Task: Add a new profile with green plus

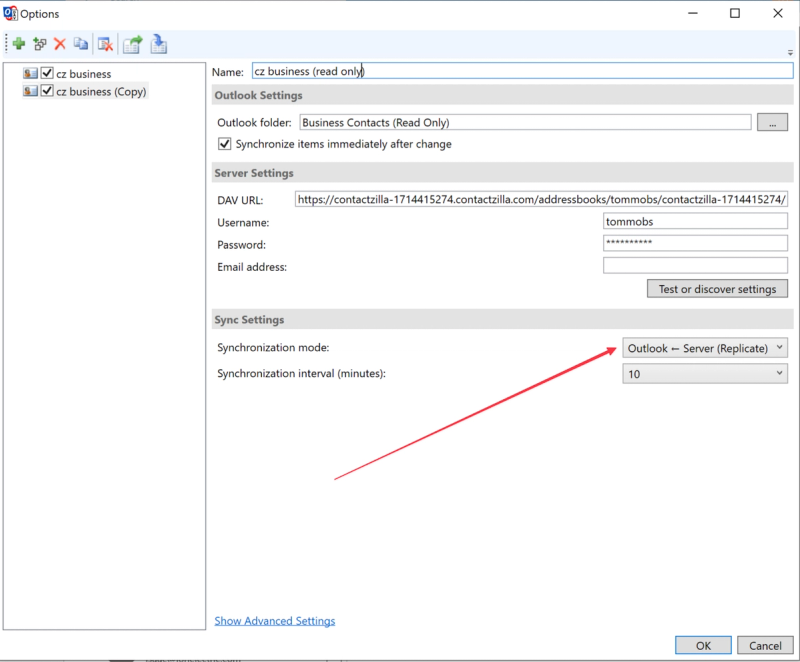Action: (x=19, y=44)
